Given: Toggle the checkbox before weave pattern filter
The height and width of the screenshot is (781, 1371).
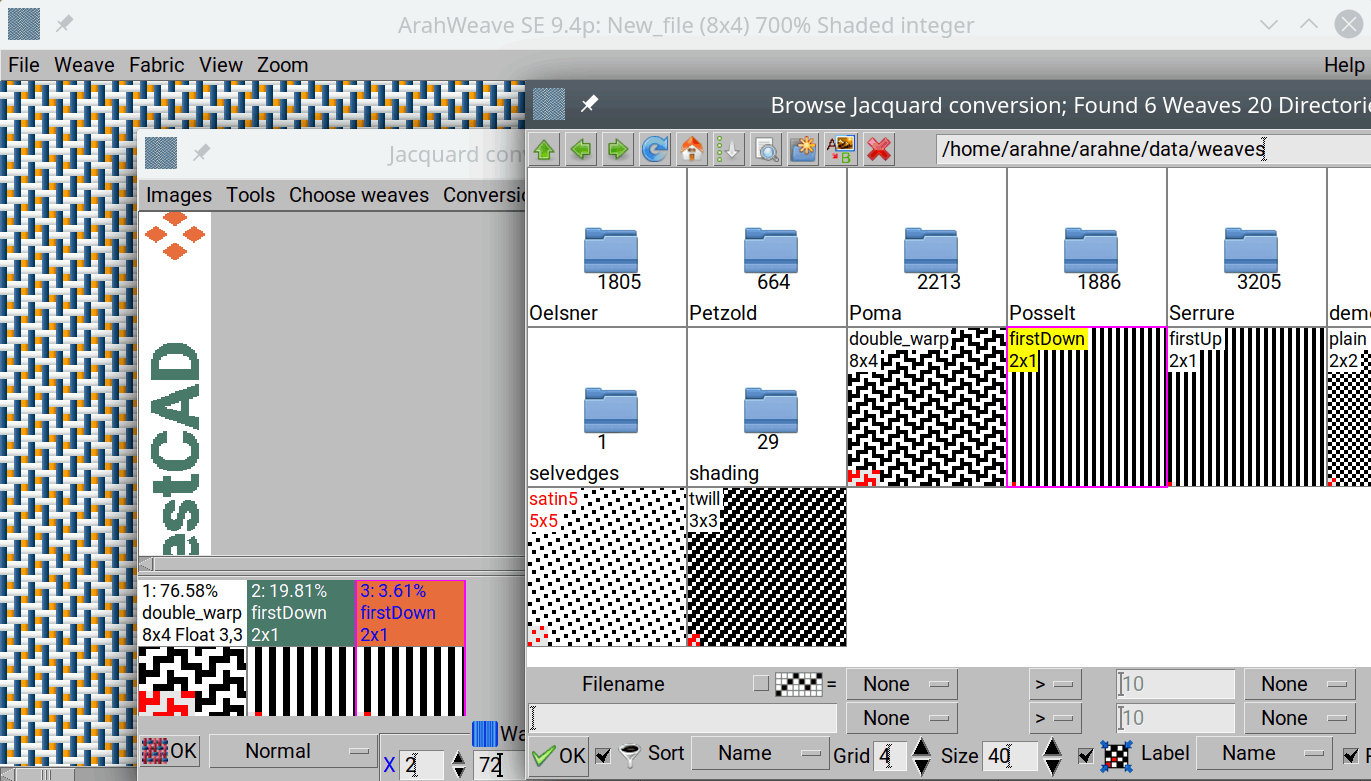Looking at the screenshot, I should pos(762,684).
